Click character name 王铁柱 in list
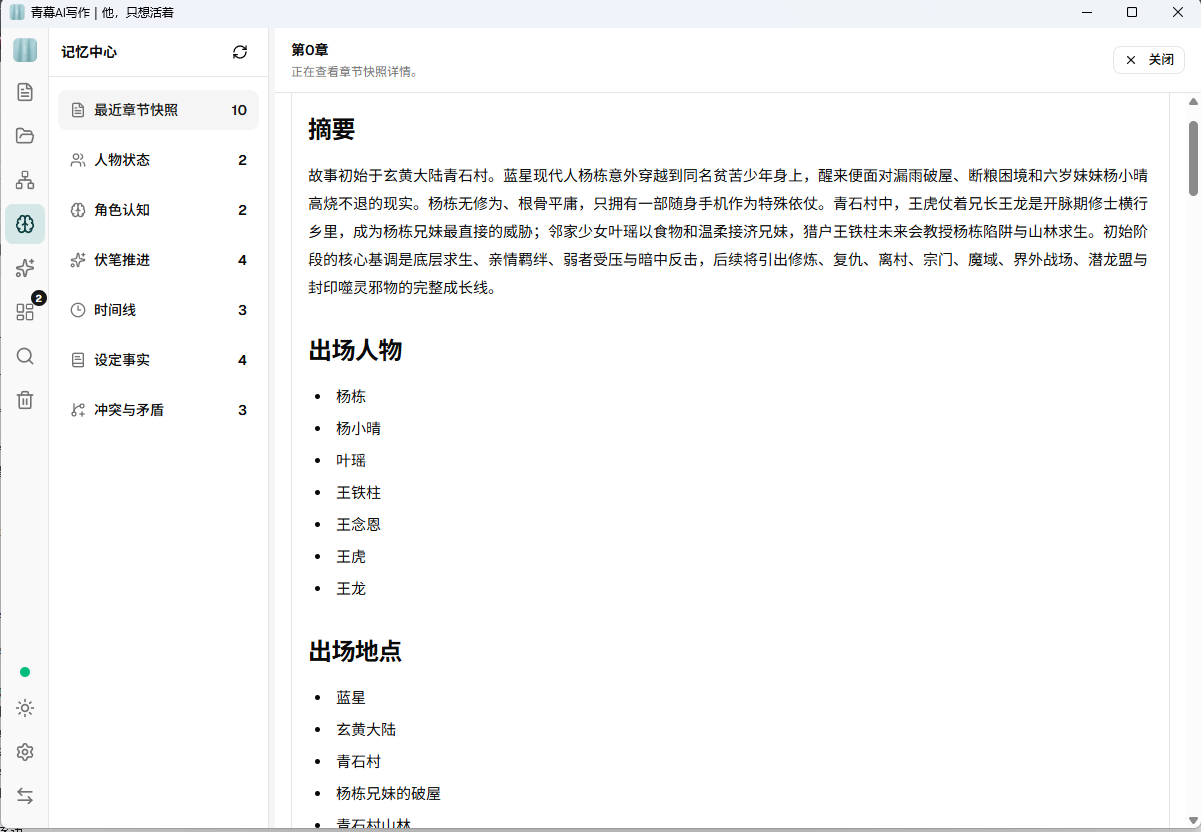The width and height of the screenshot is (1201, 832). click(x=359, y=493)
